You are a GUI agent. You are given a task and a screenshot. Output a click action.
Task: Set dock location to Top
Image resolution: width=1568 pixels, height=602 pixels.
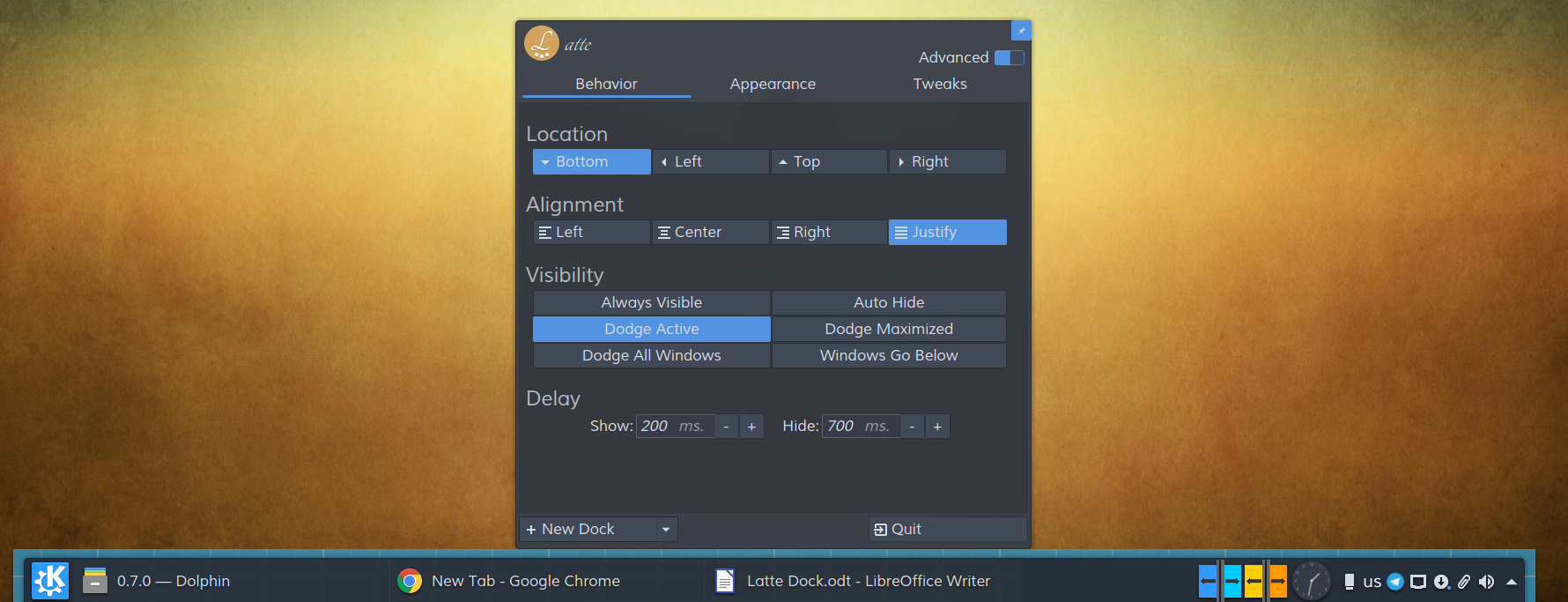click(829, 161)
